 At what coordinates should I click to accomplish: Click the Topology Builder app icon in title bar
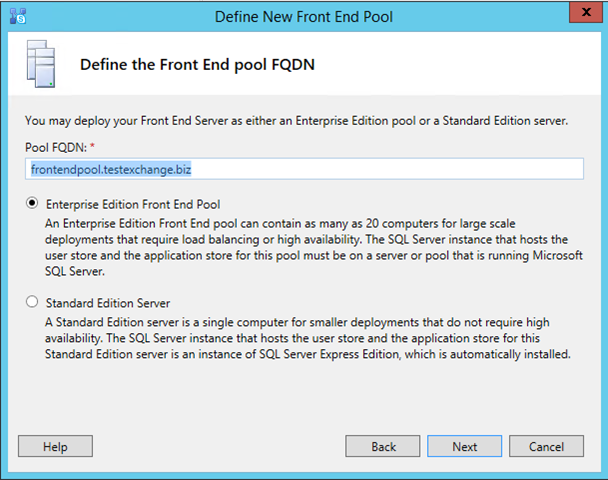click(18, 16)
